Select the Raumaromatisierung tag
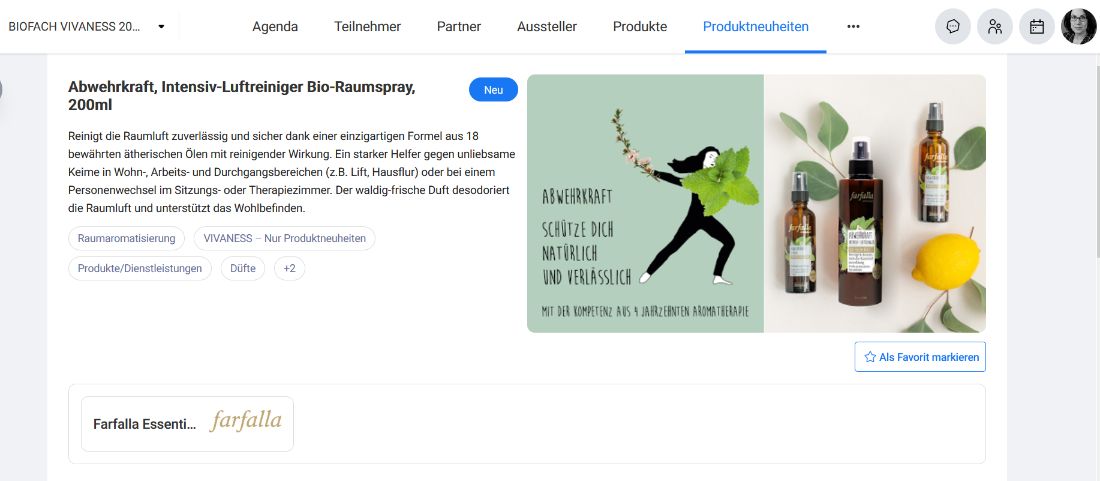1100x481 pixels. click(126, 238)
